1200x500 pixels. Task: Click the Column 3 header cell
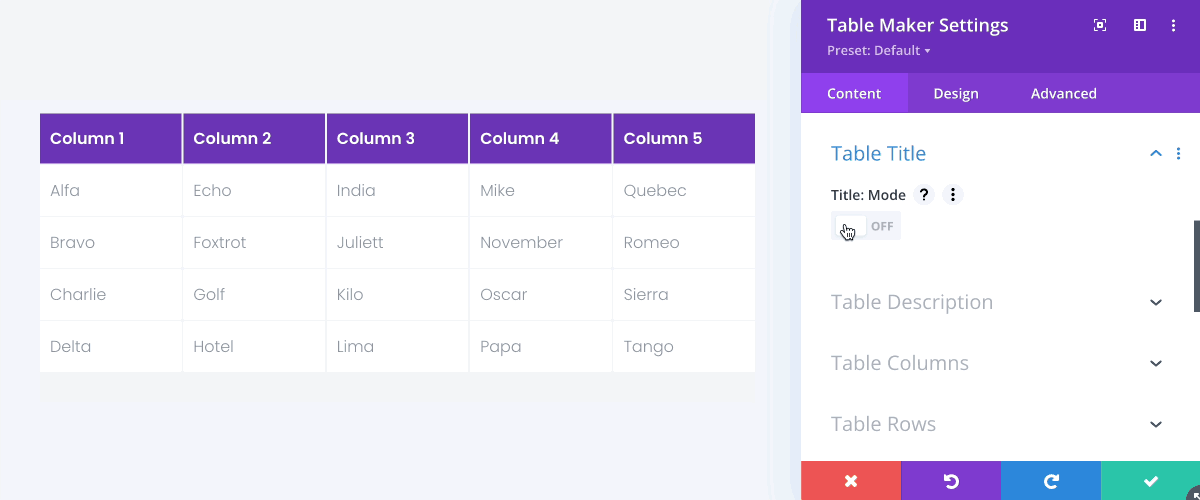pyautogui.click(x=398, y=139)
